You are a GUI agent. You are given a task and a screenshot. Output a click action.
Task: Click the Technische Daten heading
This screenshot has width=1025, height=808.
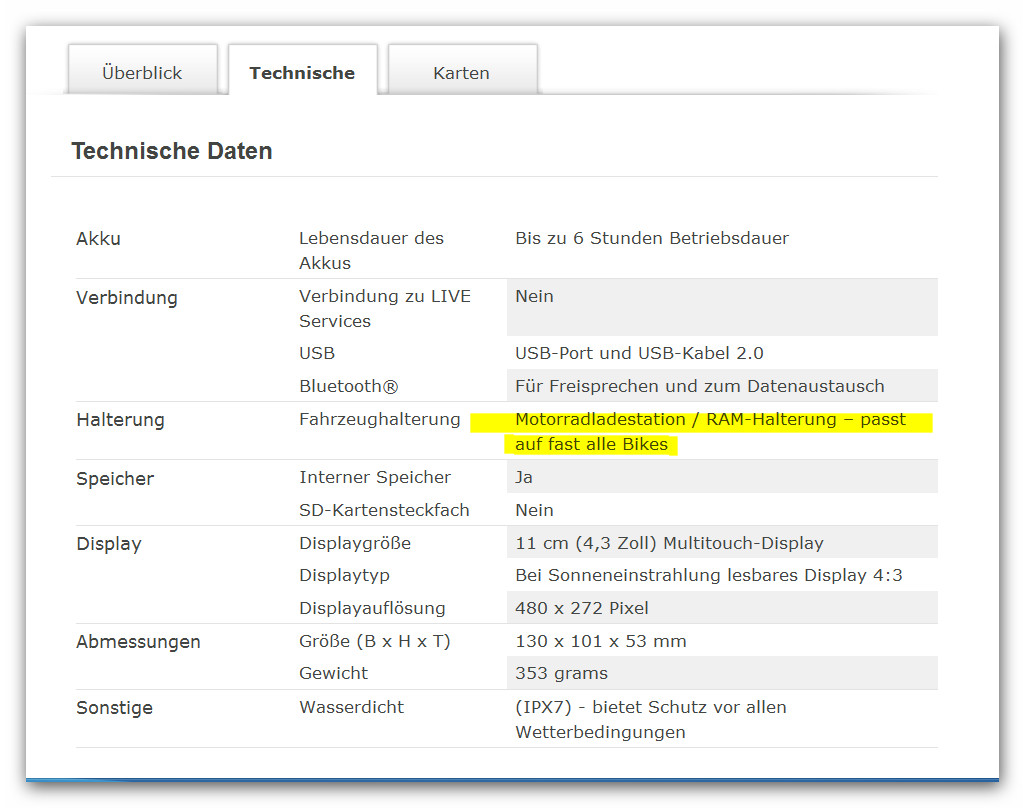(x=172, y=151)
